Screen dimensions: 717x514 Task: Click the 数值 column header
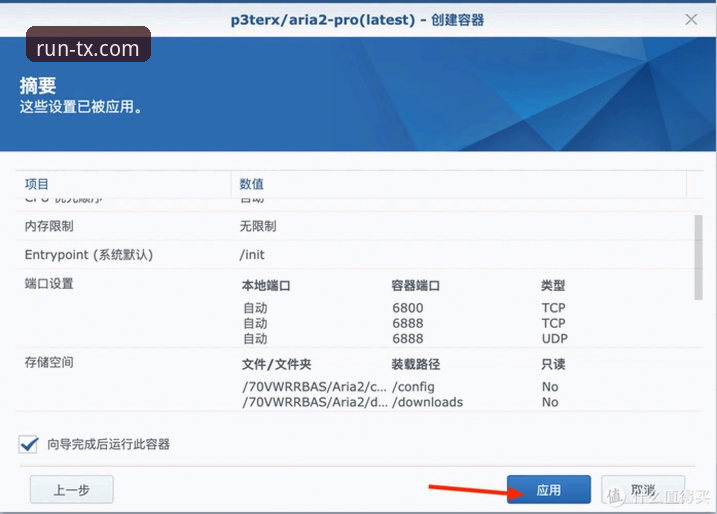[251, 184]
